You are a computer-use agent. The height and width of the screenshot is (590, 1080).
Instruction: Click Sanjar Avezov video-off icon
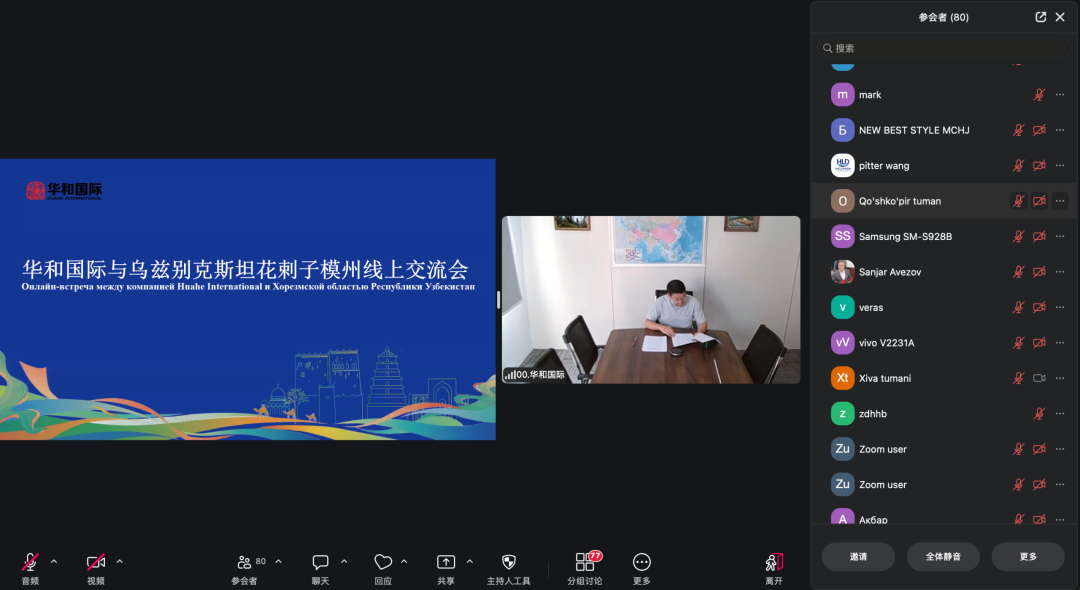click(1039, 272)
